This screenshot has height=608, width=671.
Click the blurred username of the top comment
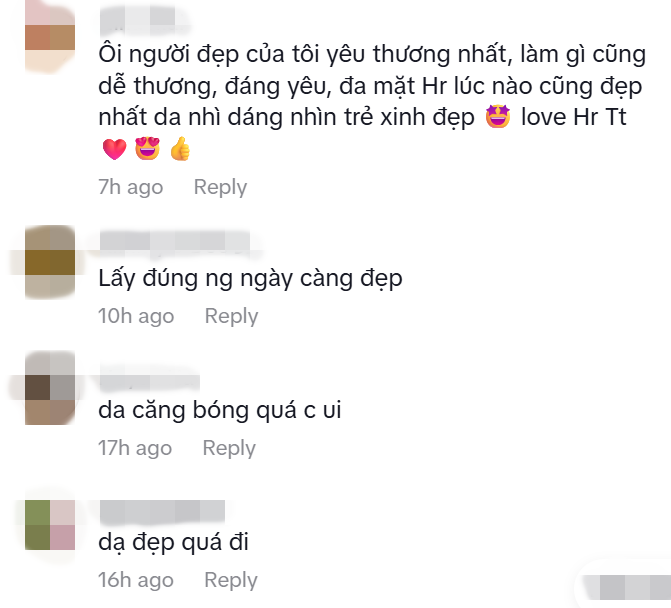138,21
